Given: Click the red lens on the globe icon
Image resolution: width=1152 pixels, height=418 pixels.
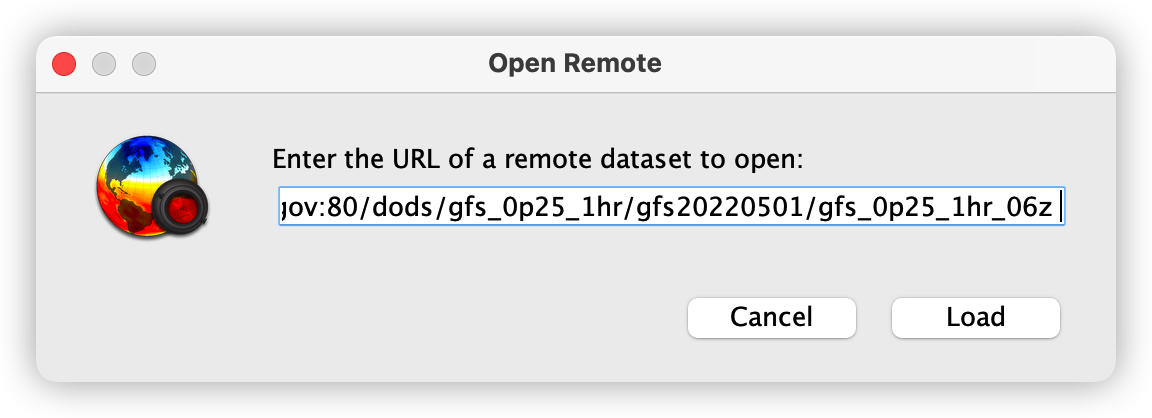Looking at the screenshot, I should (x=184, y=208).
